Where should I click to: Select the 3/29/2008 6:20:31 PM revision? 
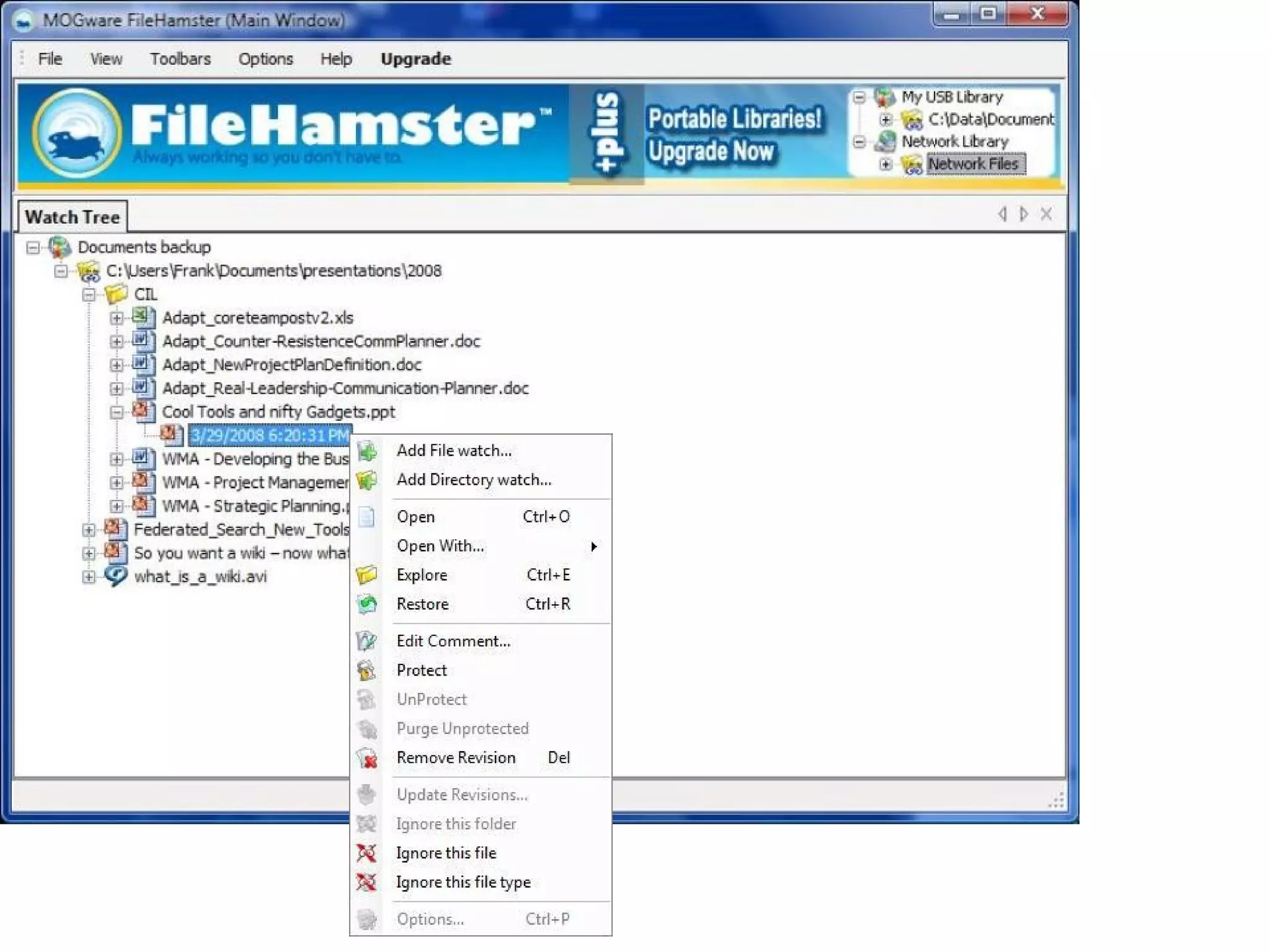[270, 436]
